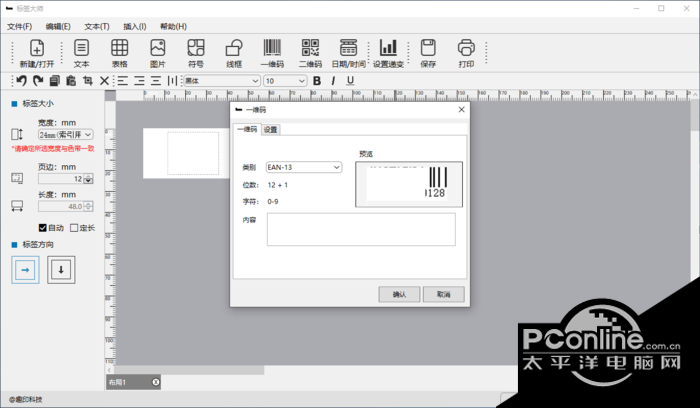The height and width of the screenshot is (408, 700).
Task: Click the 一维码 barcode toolbar icon
Action: [x=272, y=54]
